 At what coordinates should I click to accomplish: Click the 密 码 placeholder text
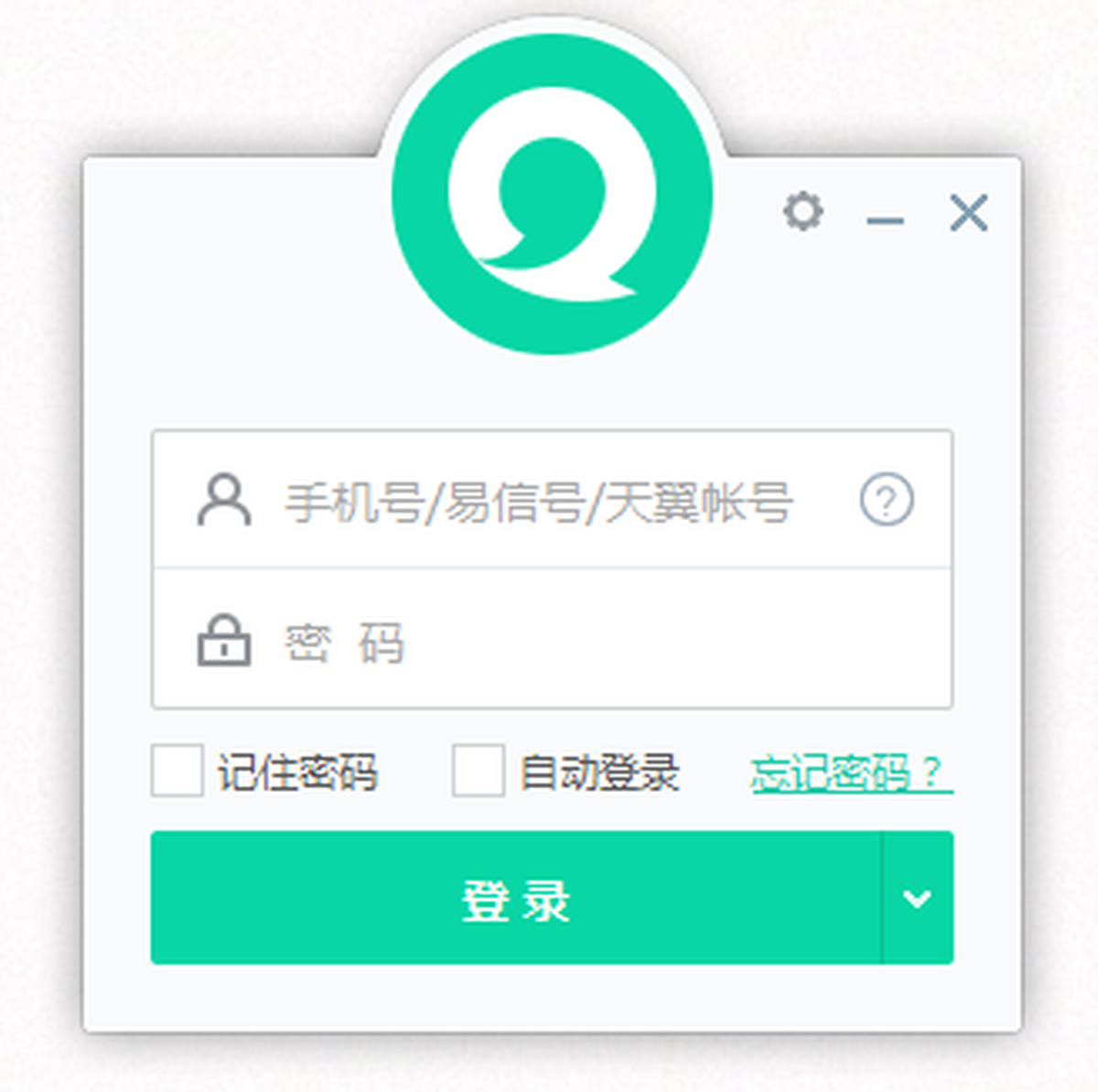pos(344,643)
